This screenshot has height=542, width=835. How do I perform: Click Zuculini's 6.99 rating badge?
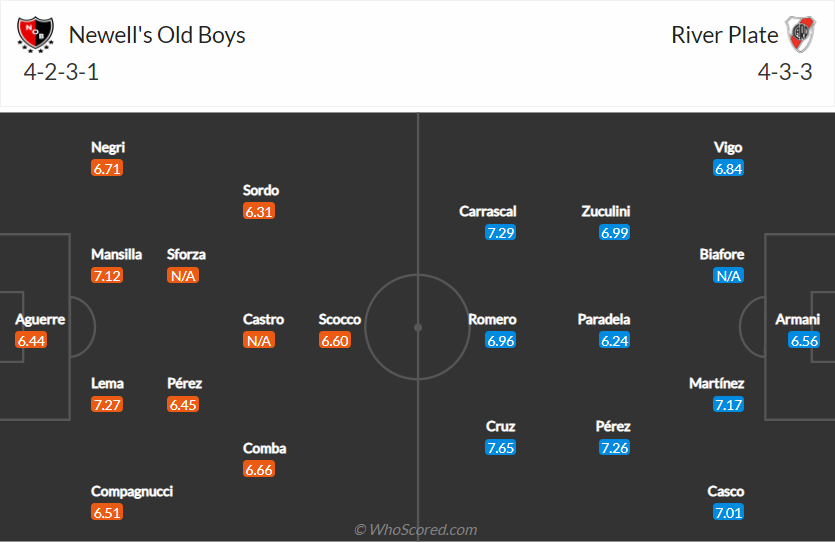(x=614, y=233)
